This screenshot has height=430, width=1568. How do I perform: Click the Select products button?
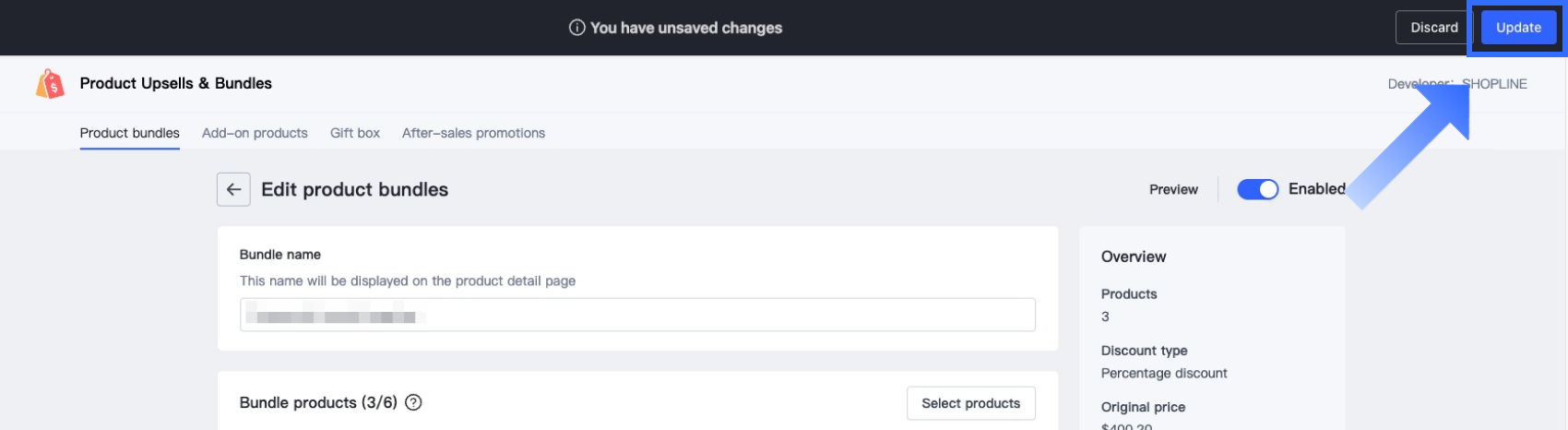970,403
